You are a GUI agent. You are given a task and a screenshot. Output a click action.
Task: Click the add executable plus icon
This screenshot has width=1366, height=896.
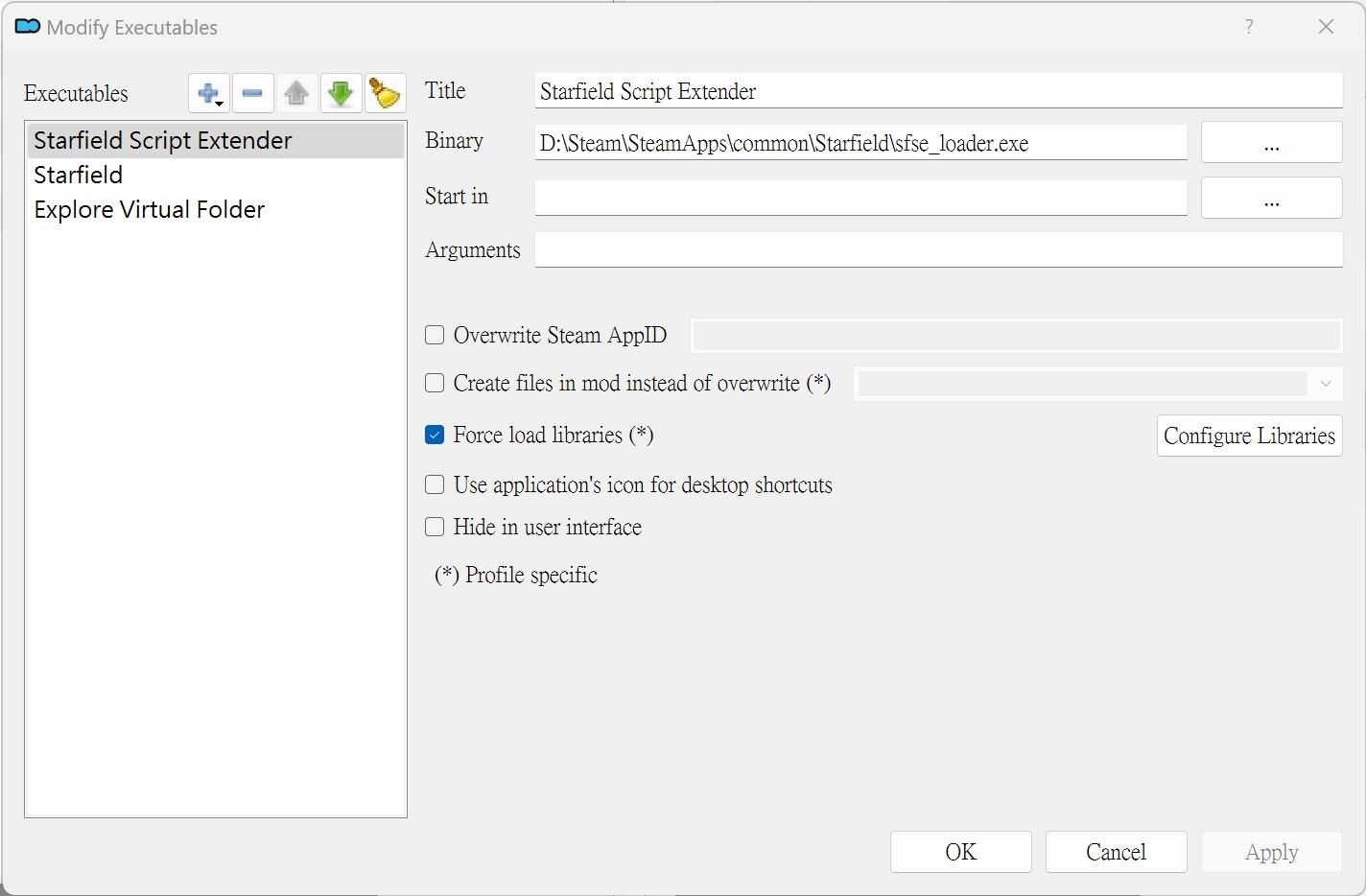tap(208, 94)
